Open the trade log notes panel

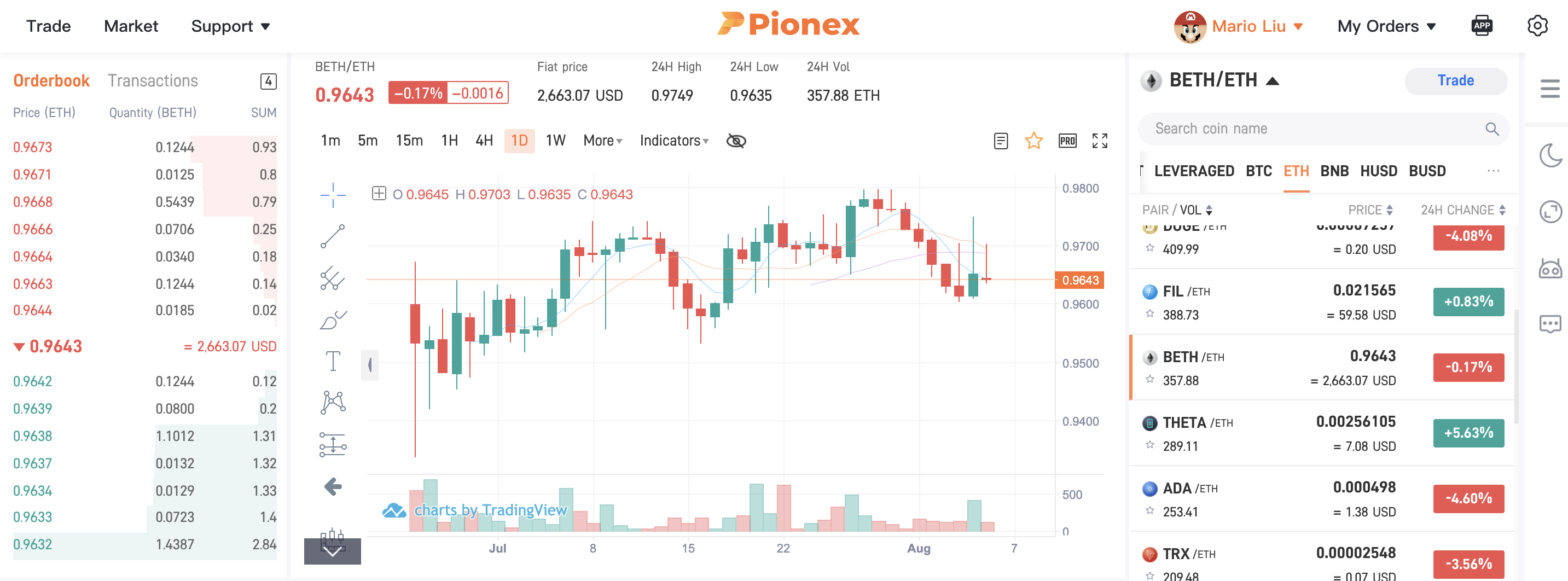point(1001,140)
